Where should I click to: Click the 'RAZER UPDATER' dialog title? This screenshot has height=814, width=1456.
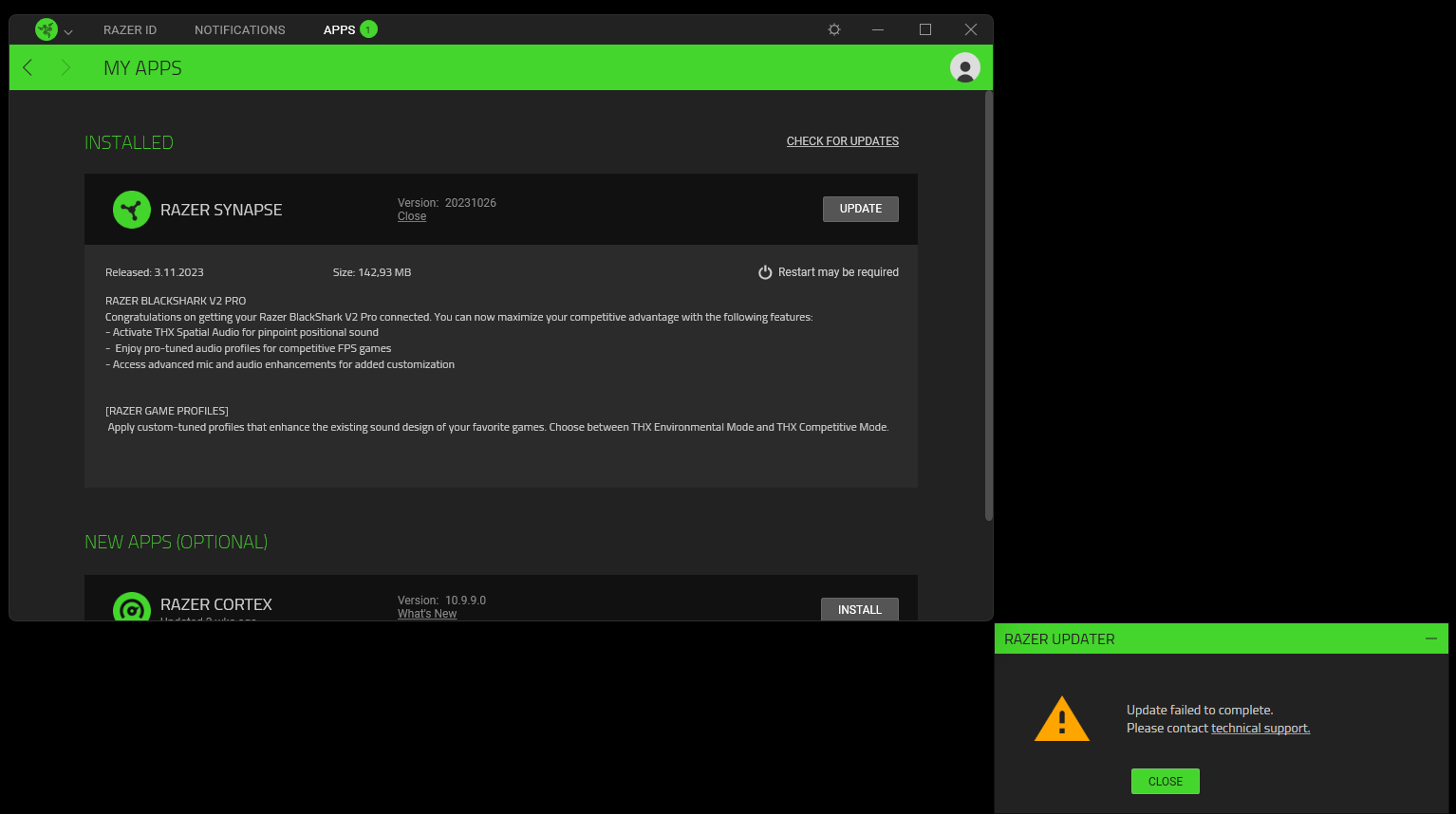click(1059, 639)
